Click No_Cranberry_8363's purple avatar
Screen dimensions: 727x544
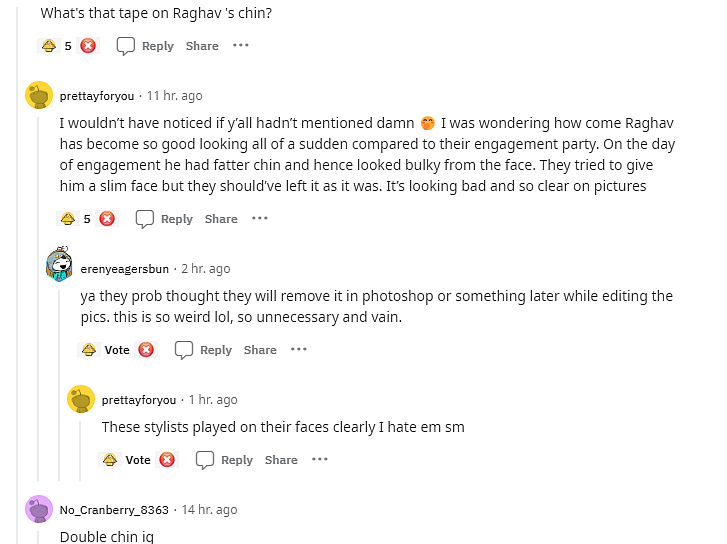[x=39, y=509]
